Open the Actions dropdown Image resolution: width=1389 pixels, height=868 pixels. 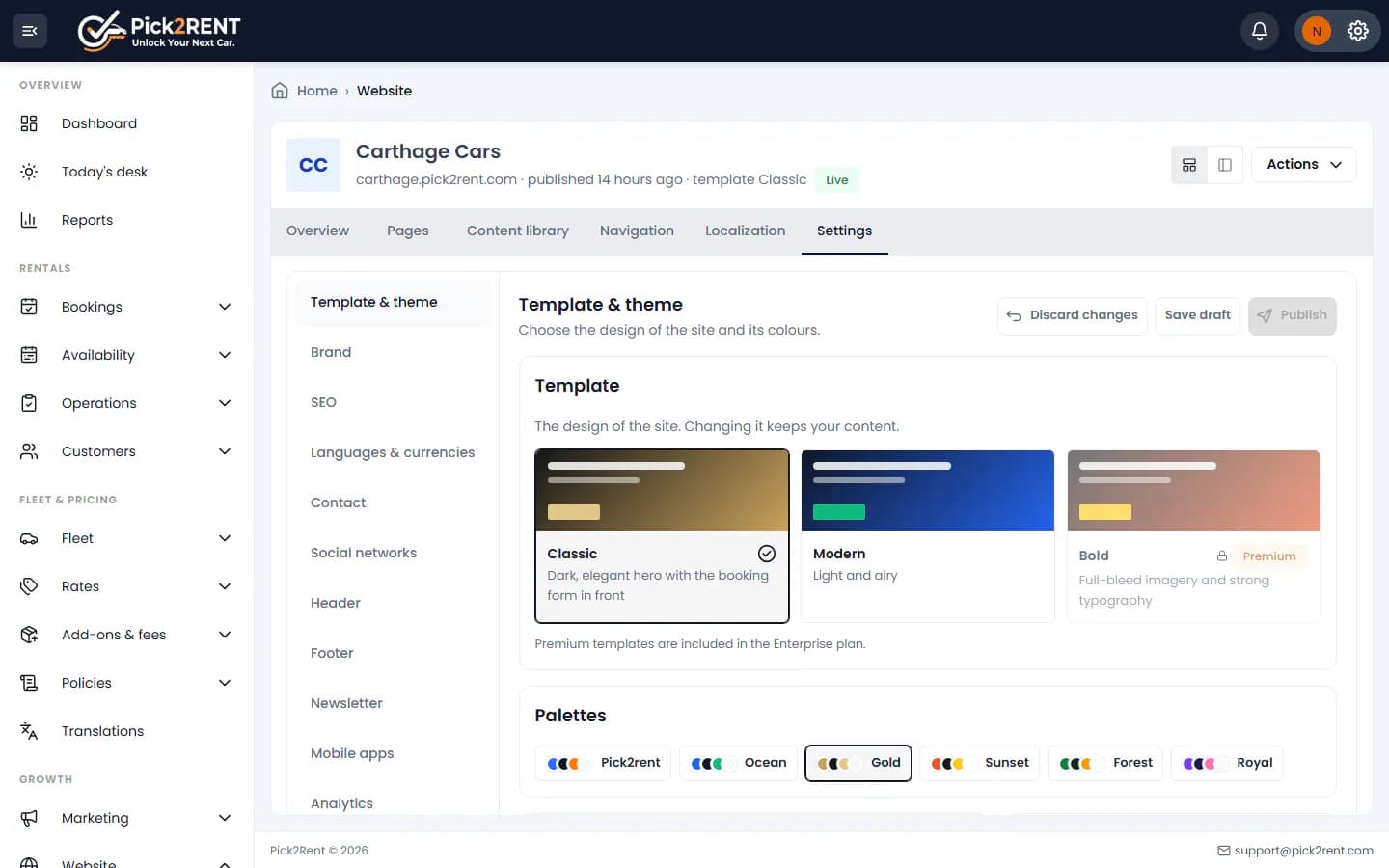point(1304,165)
